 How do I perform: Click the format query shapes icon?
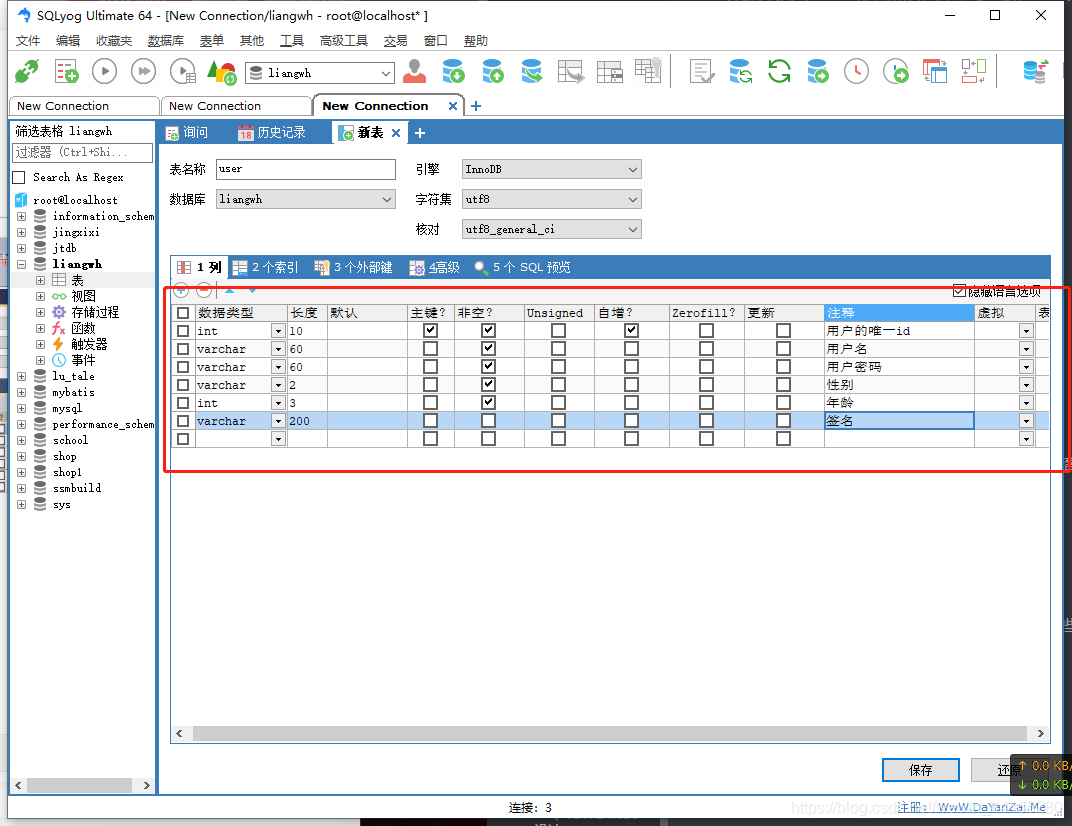[x=222, y=72]
